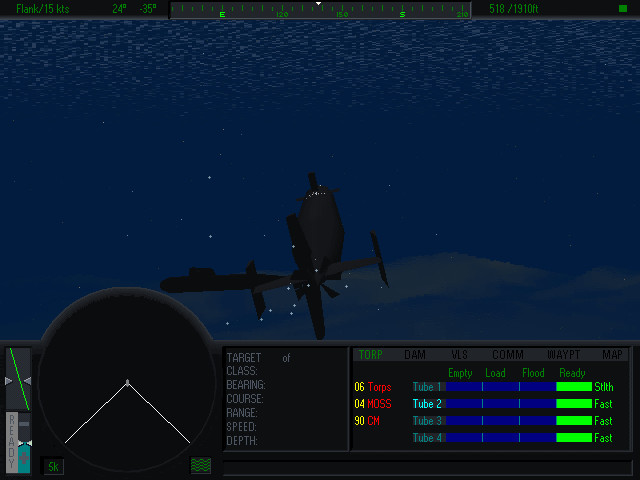Click the message bar below panels

tap(427, 467)
